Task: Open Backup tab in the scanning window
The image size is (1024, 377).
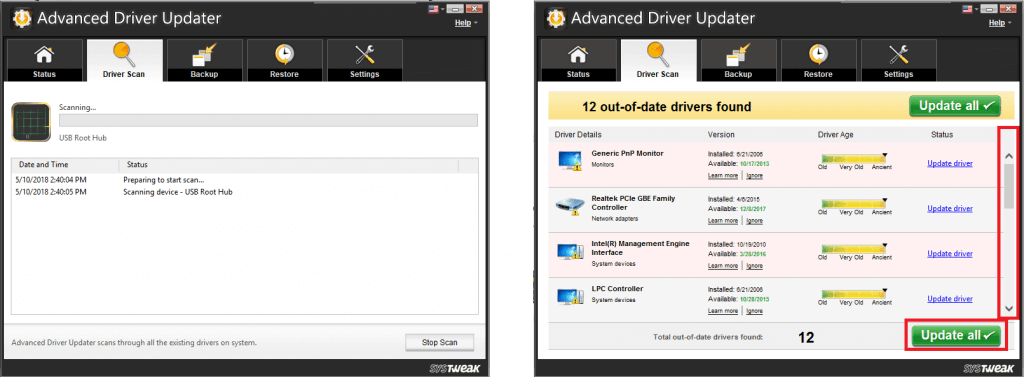Action: click(x=204, y=60)
